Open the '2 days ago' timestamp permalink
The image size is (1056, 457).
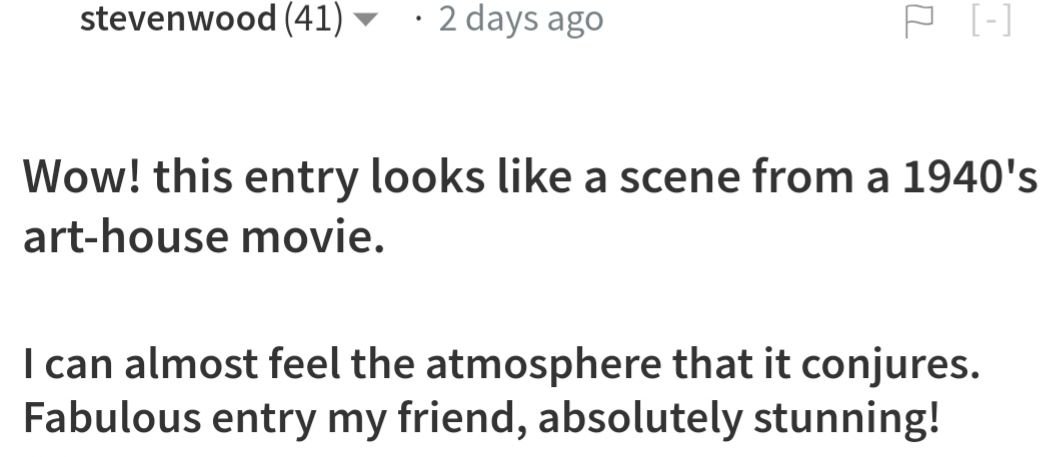click(x=521, y=19)
